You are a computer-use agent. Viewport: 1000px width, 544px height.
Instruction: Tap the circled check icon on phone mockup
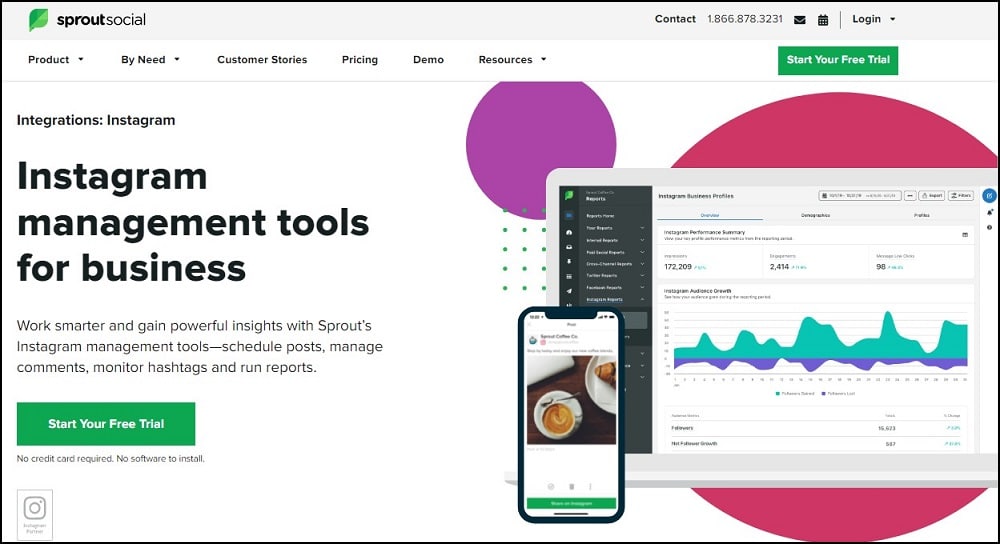[550, 487]
